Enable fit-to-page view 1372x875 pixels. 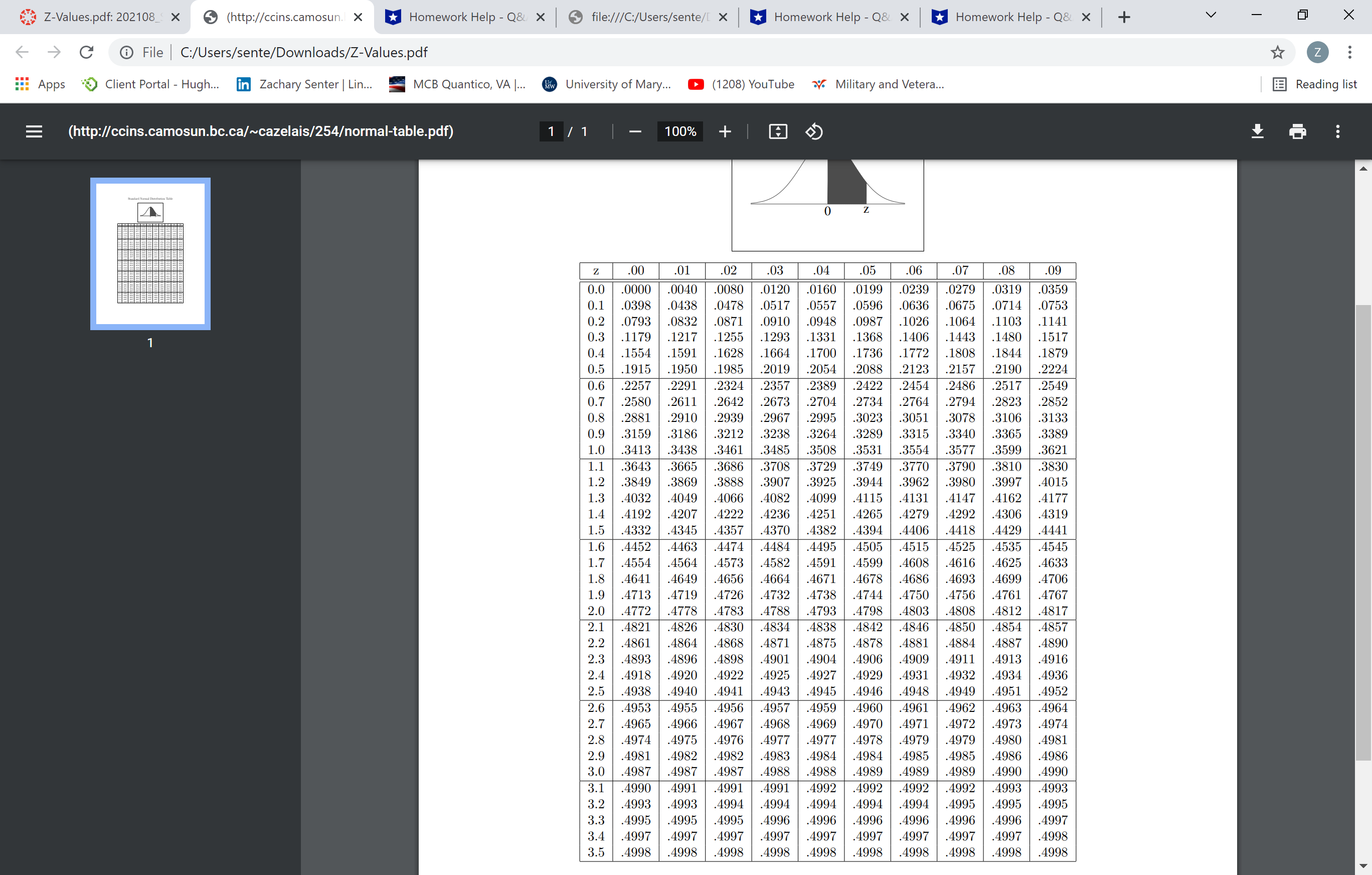tap(778, 131)
